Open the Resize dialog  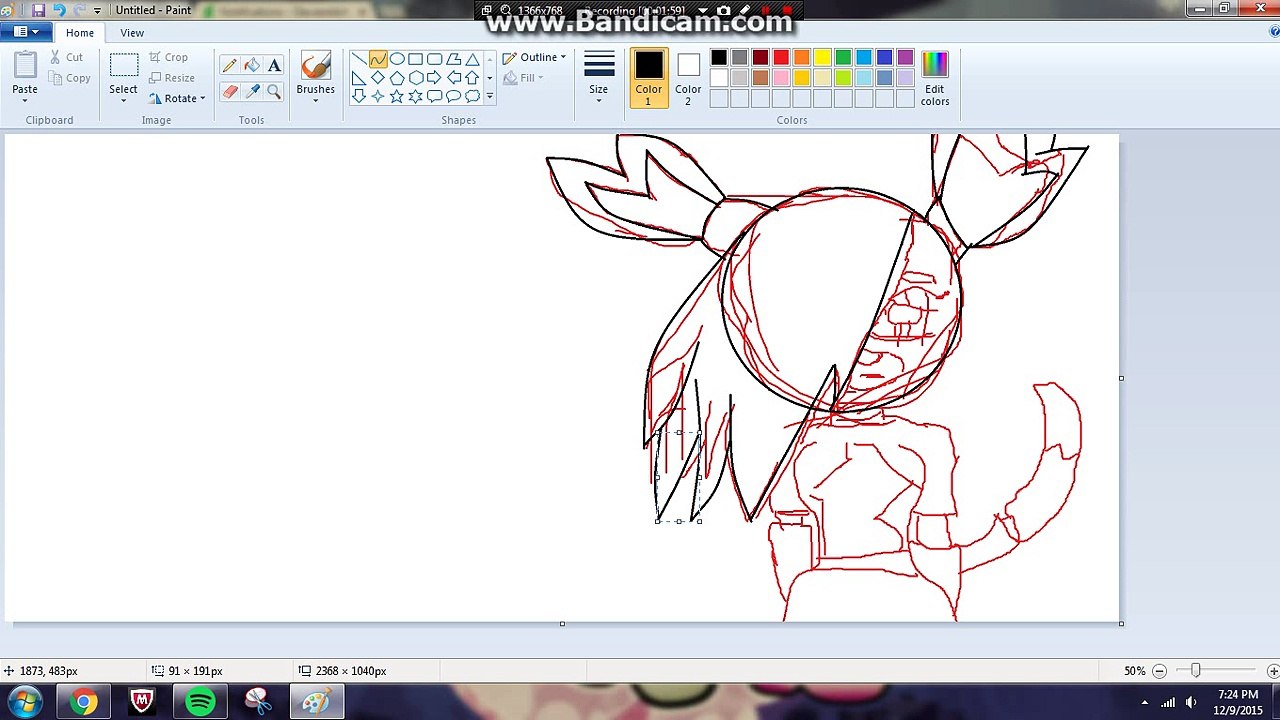[x=172, y=78]
